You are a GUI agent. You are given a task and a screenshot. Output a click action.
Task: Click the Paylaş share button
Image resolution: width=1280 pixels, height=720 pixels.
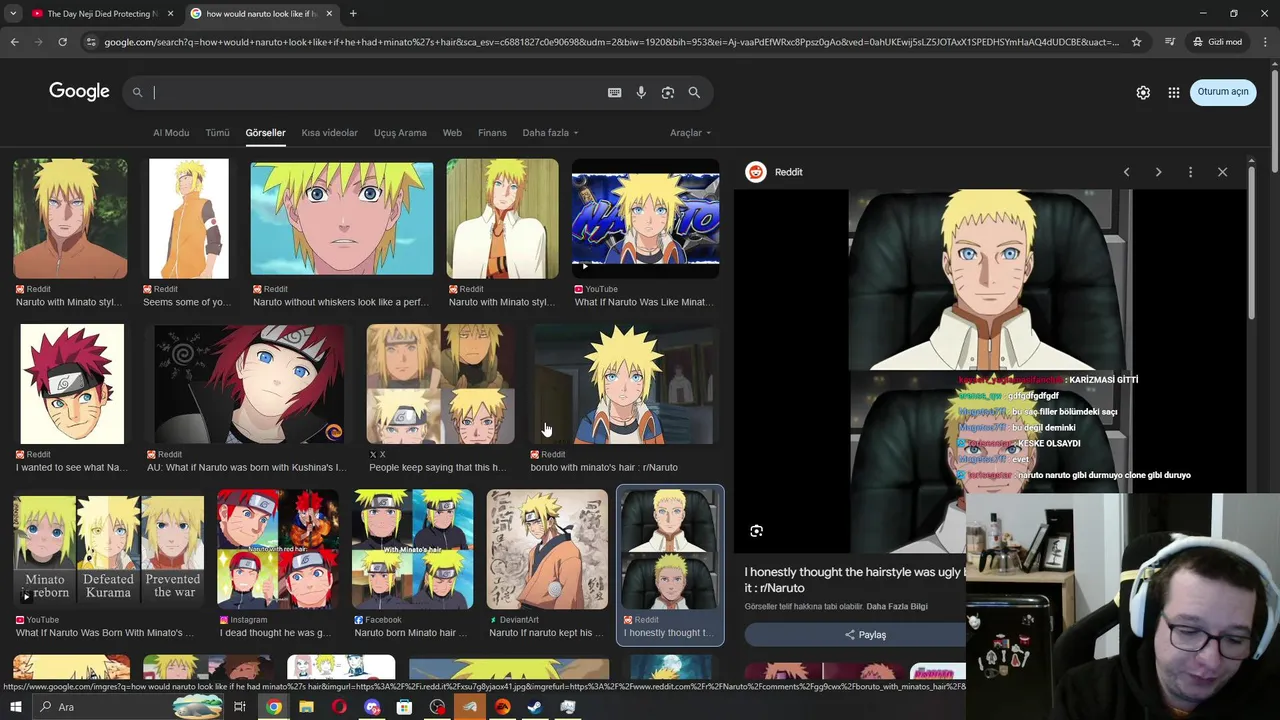pyautogui.click(x=864, y=635)
